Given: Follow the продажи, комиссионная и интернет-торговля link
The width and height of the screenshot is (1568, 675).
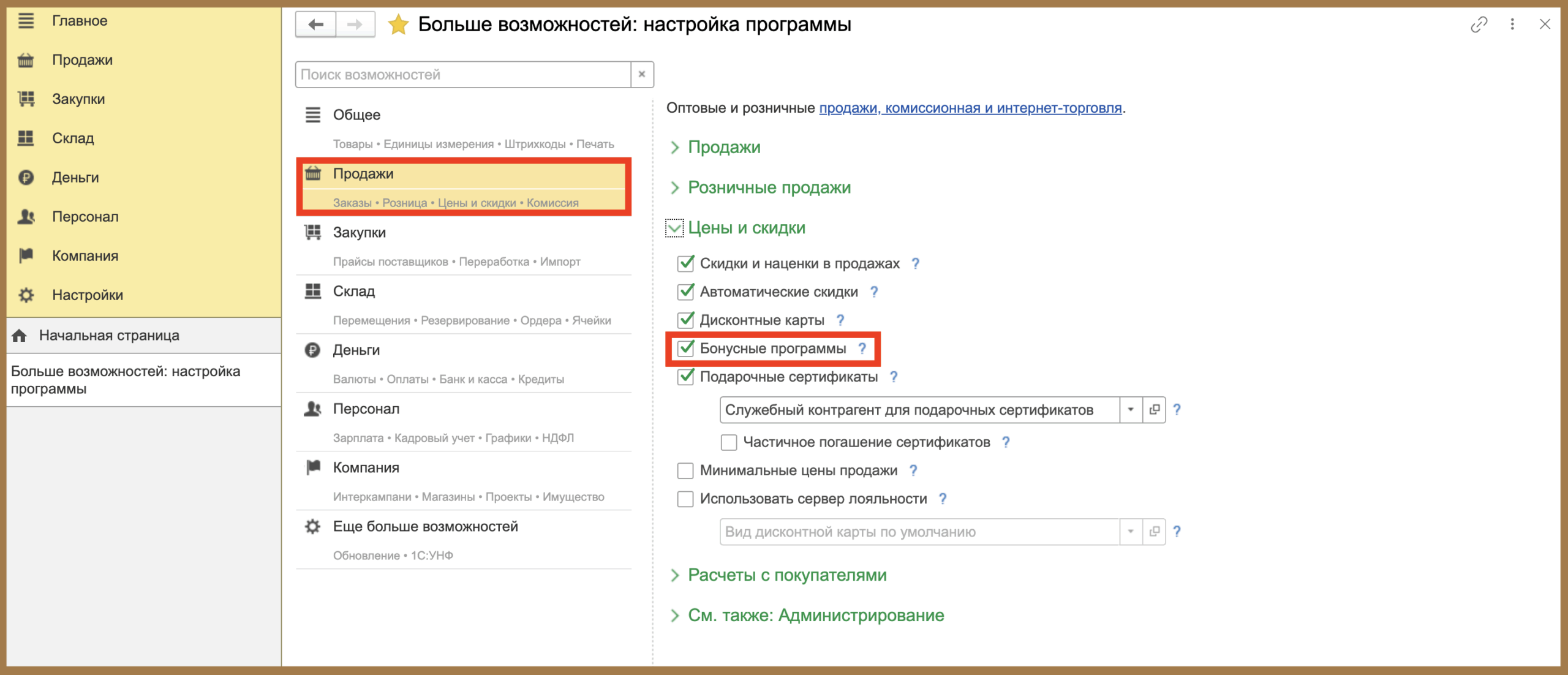Looking at the screenshot, I should coord(970,108).
